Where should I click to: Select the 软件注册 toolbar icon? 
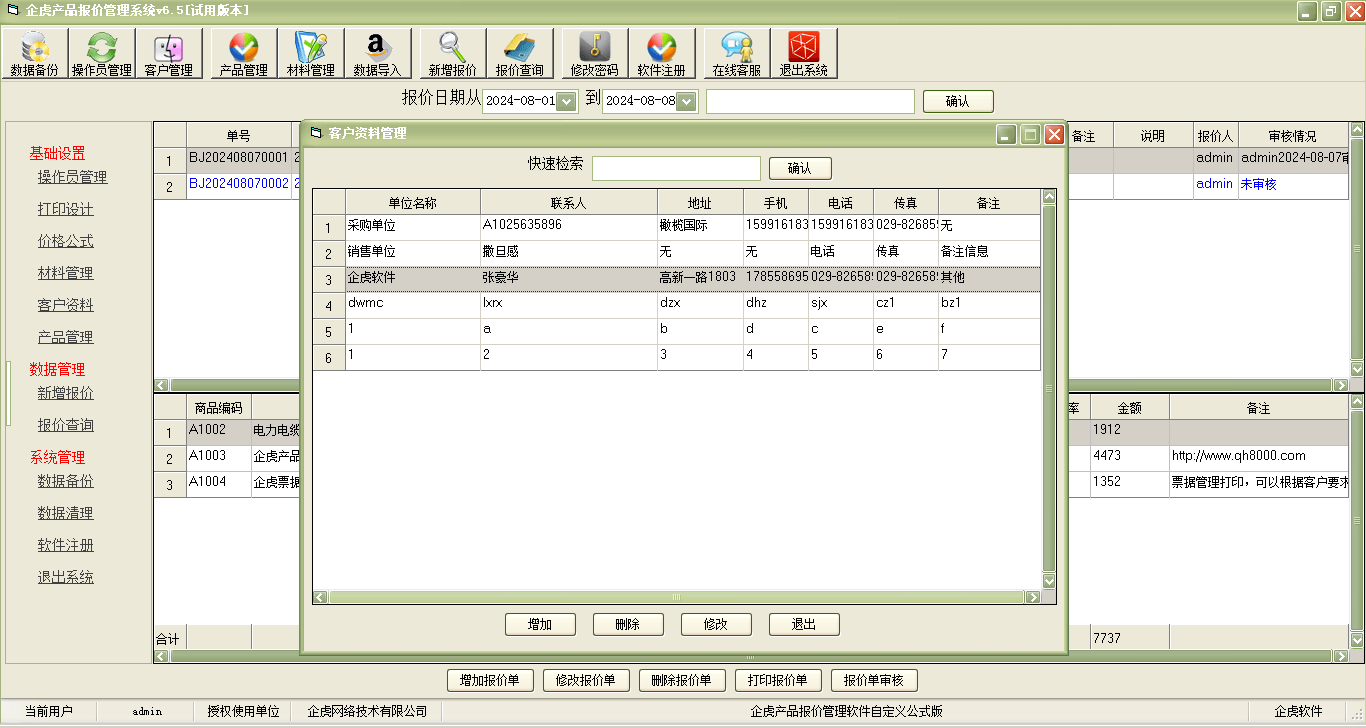click(663, 52)
